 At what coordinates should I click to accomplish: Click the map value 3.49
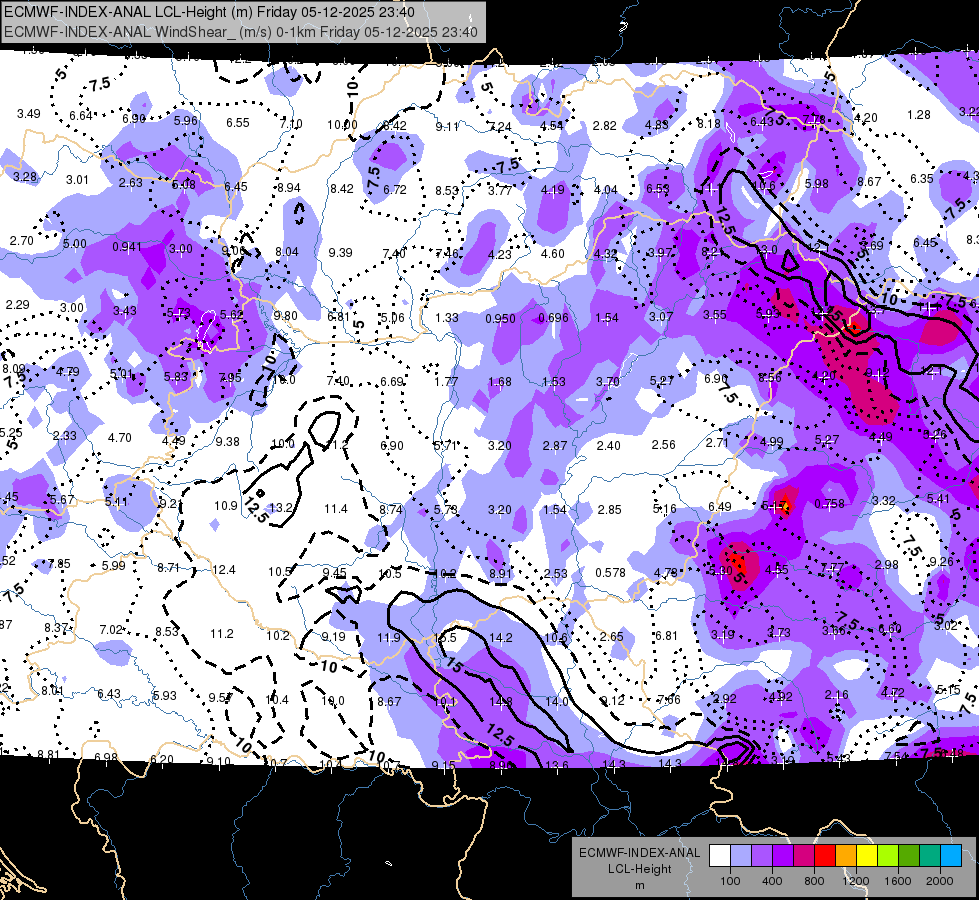29,114
